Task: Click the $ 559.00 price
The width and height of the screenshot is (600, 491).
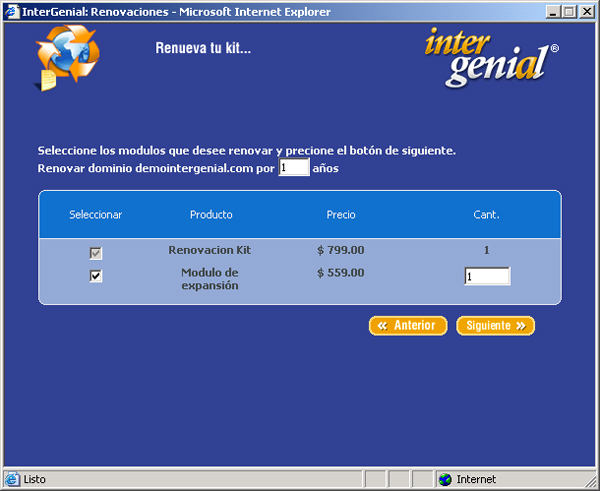Action: pyautogui.click(x=341, y=273)
